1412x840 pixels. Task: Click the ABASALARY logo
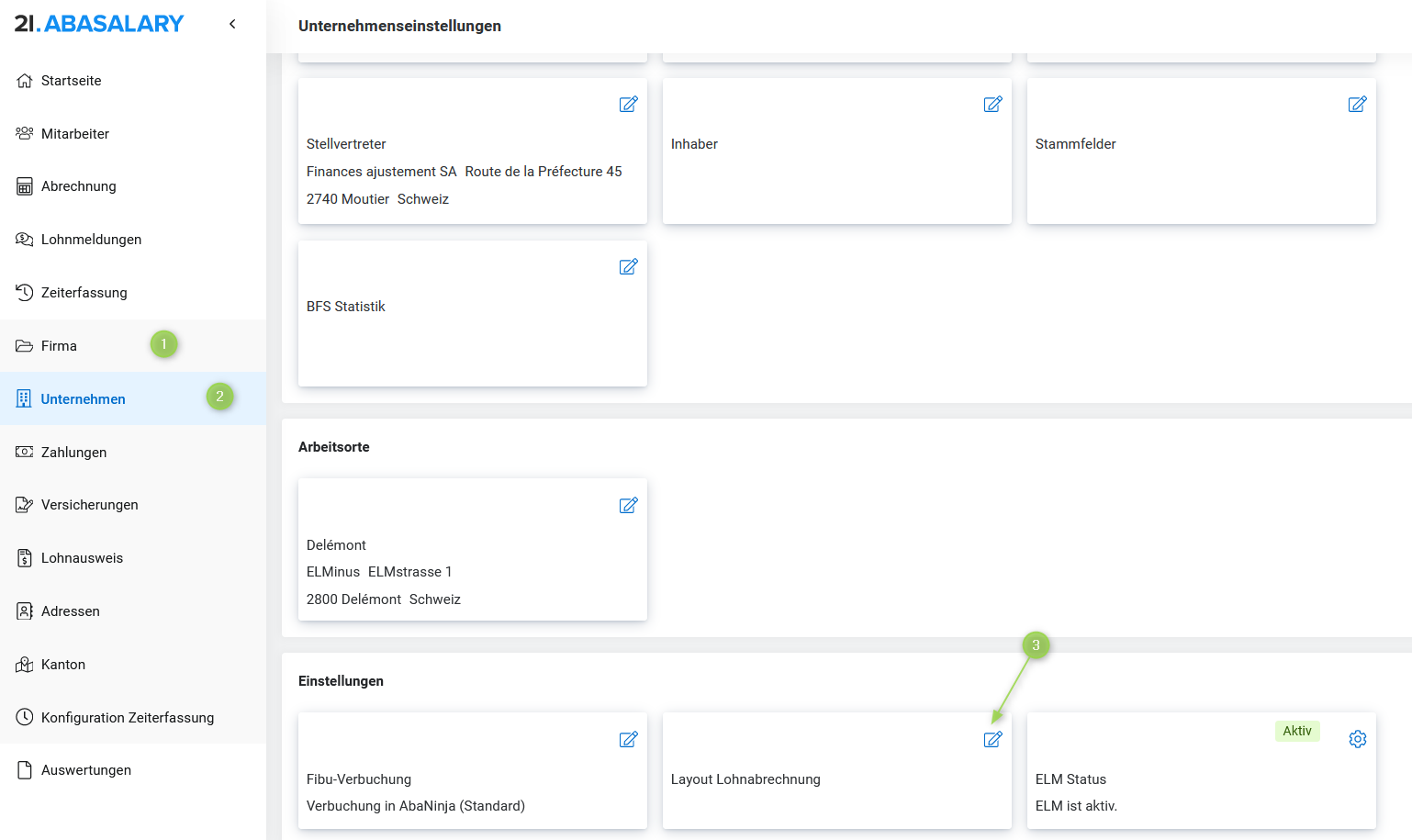[x=99, y=24]
